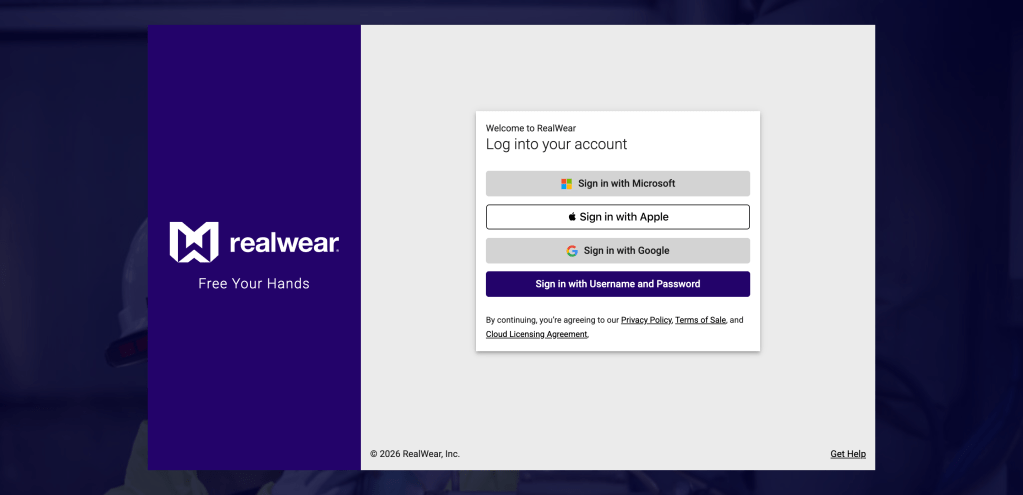This screenshot has width=1023, height=495.
Task: Click the Google G logo icon
Action: 572,251
